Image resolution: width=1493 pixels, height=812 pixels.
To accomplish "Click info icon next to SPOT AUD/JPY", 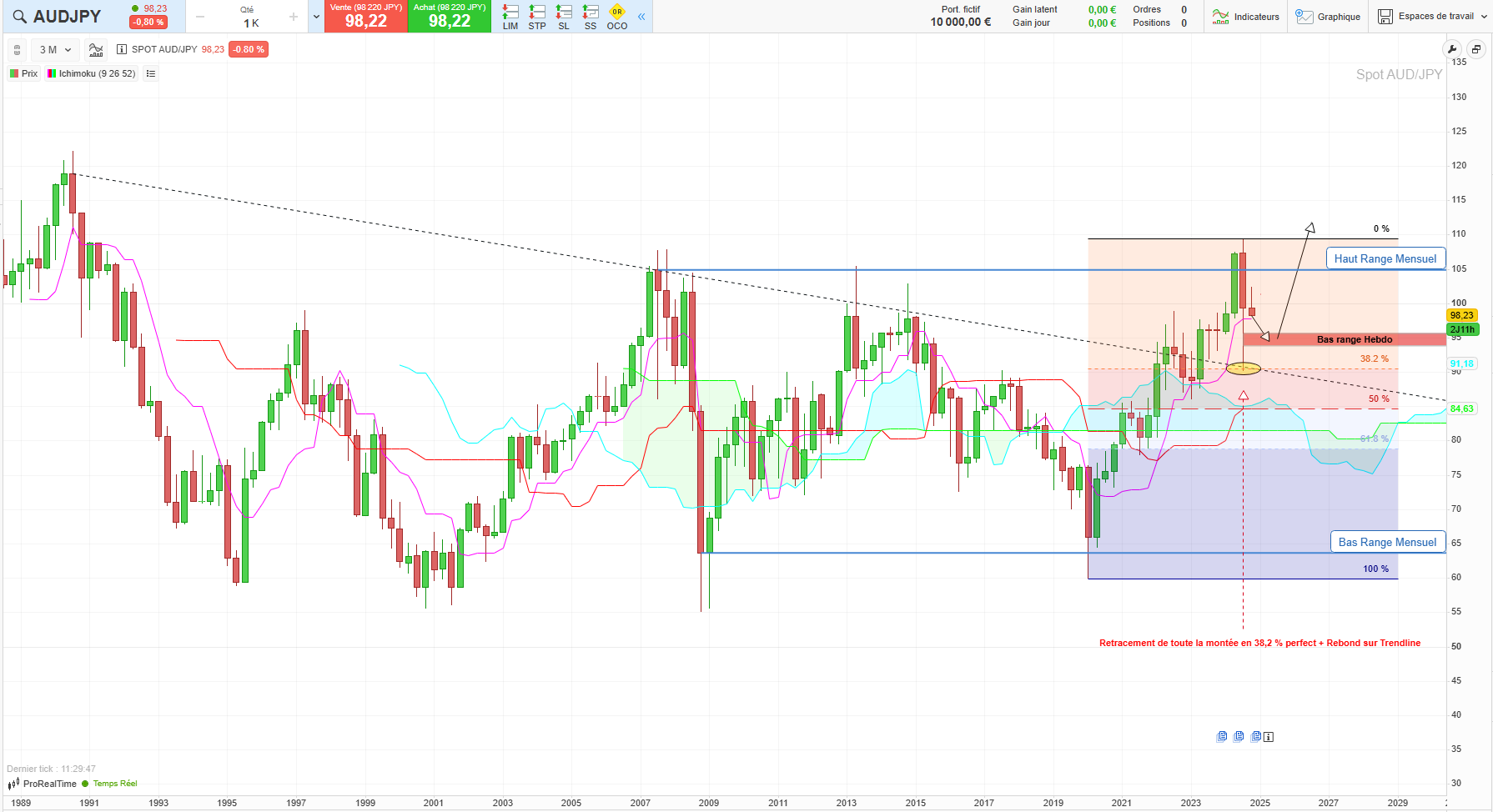I will click(x=122, y=49).
